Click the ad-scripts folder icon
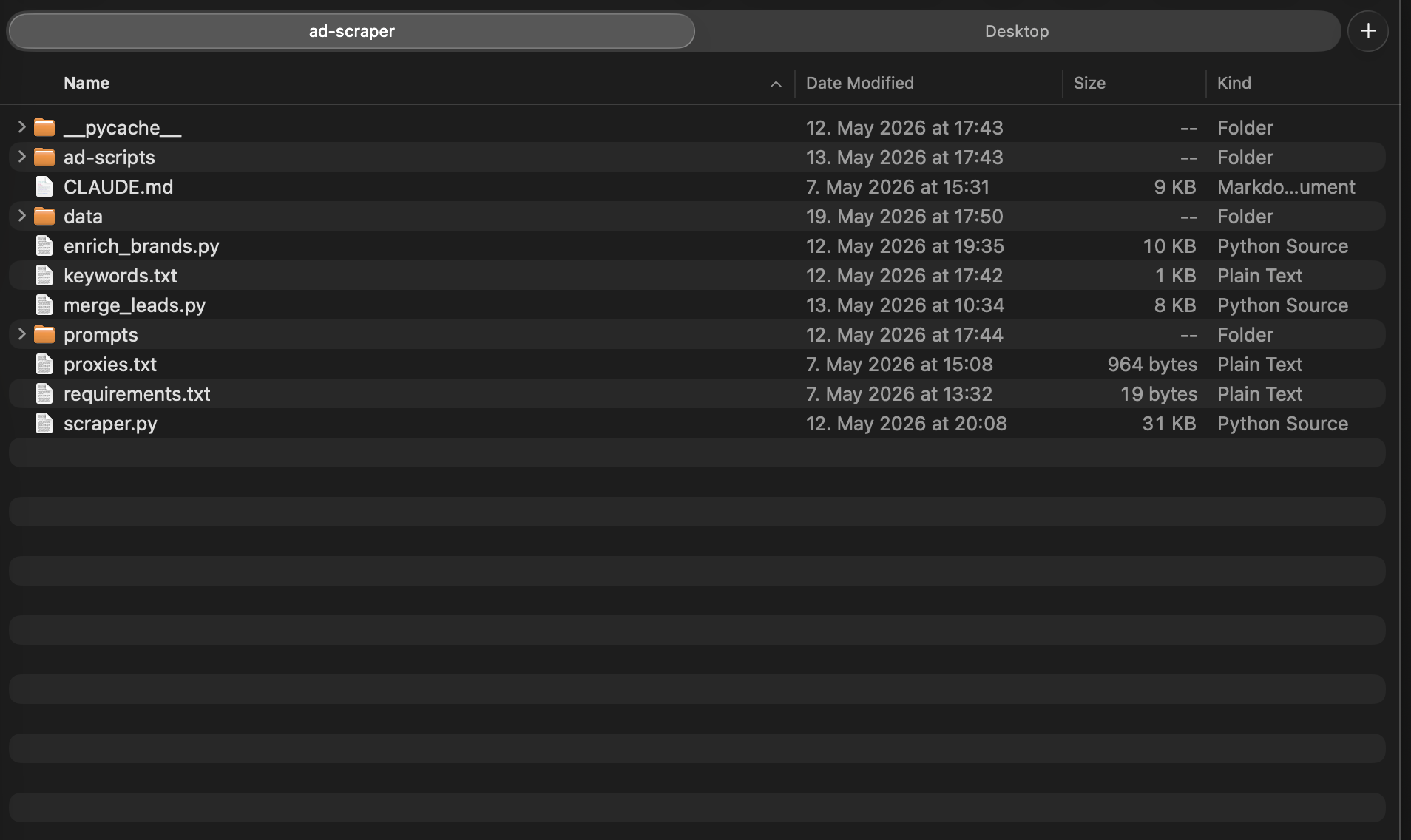The width and height of the screenshot is (1411, 840). tap(44, 157)
